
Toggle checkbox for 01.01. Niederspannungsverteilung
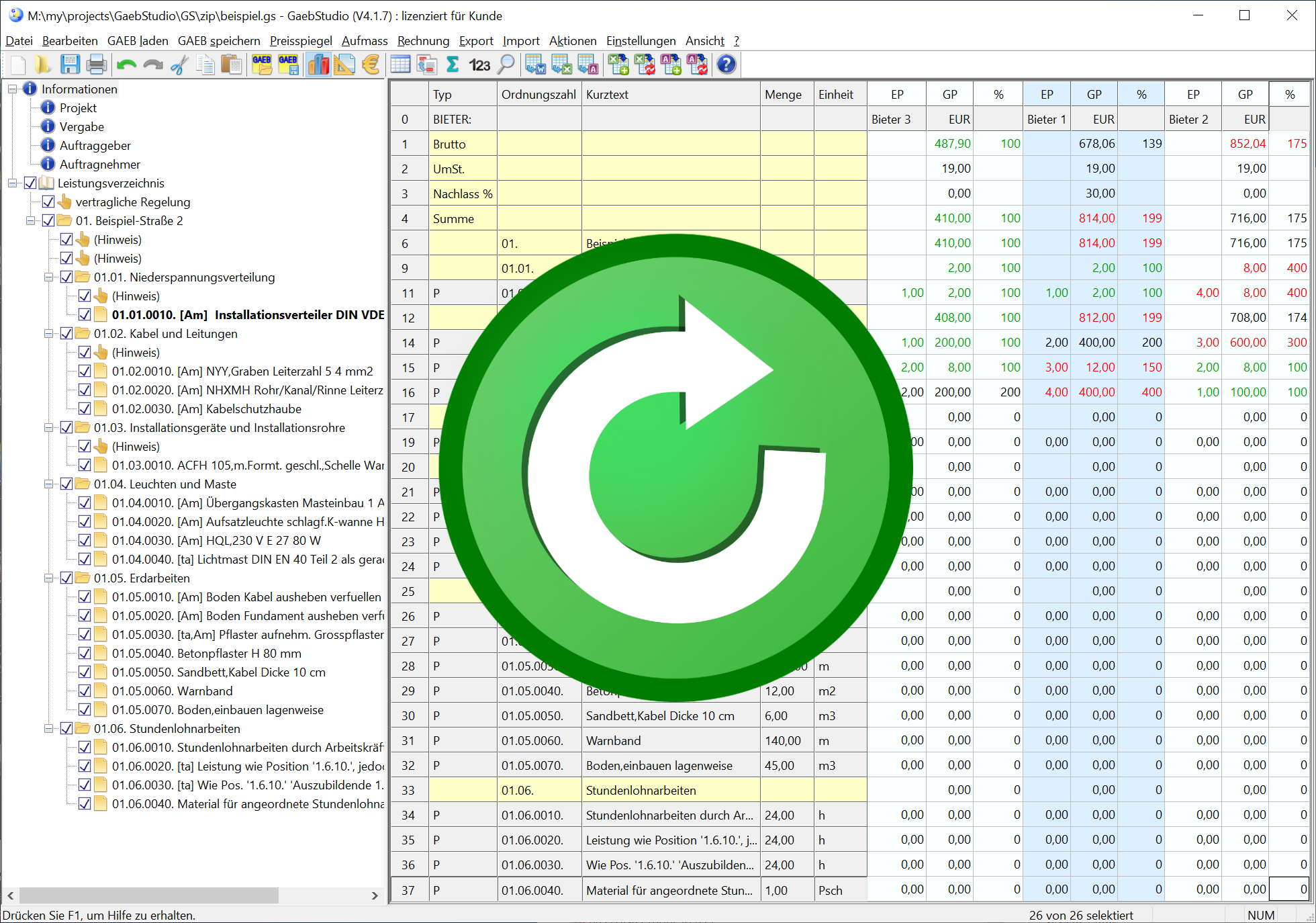coord(66,277)
